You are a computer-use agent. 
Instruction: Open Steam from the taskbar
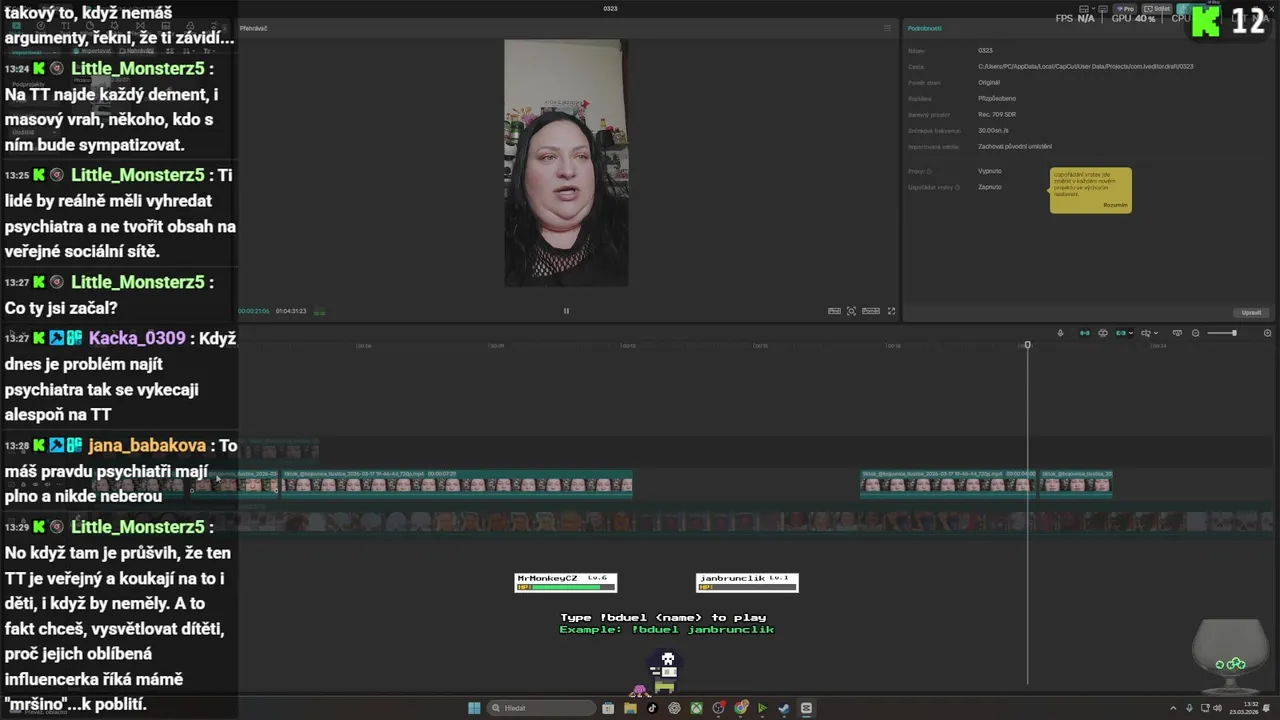point(784,708)
